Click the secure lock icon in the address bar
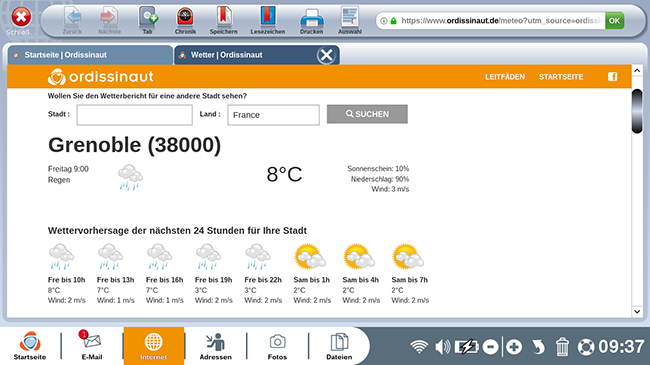This screenshot has height=365, width=650. point(393,21)
